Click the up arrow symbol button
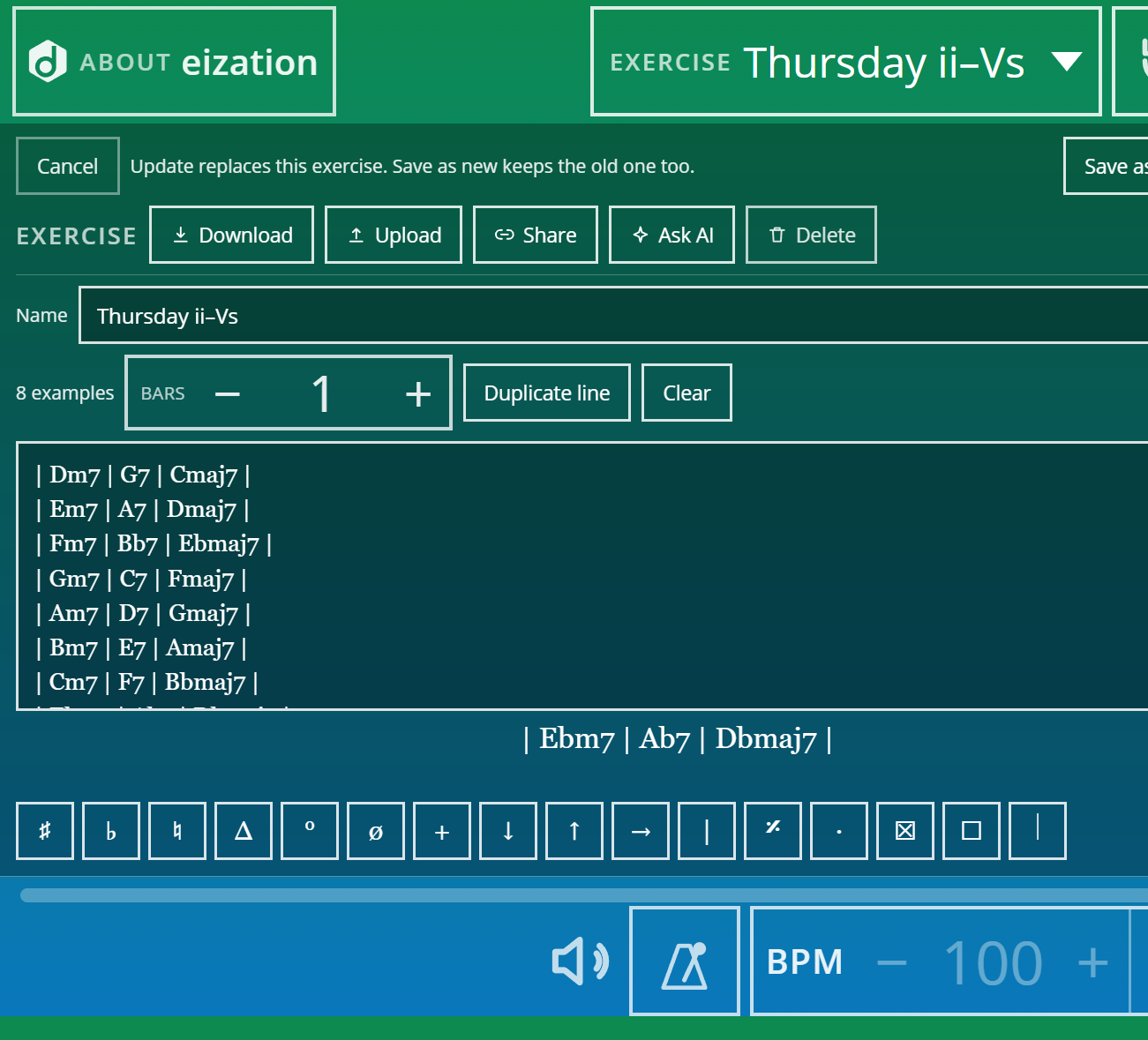The width and height of the screenshot is (1148, 1040). click(x=574, y=830)
